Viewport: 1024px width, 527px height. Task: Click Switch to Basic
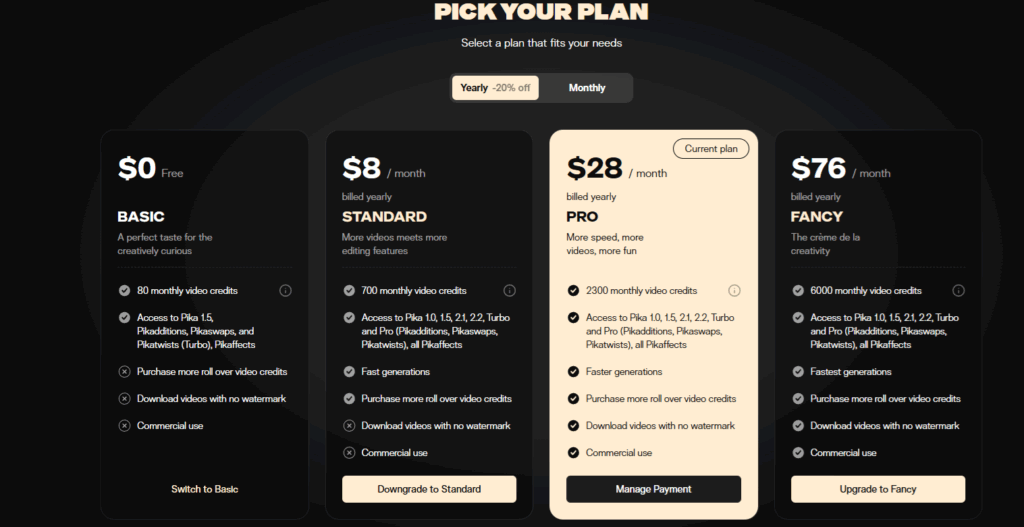204,489
